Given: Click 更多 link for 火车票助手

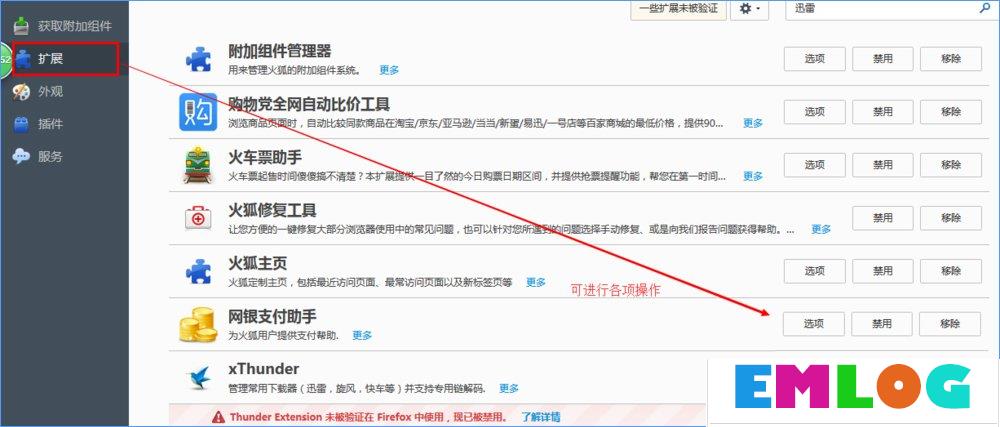Looking at the screenshot, I should pyautogui.click(x=753, y=176).
